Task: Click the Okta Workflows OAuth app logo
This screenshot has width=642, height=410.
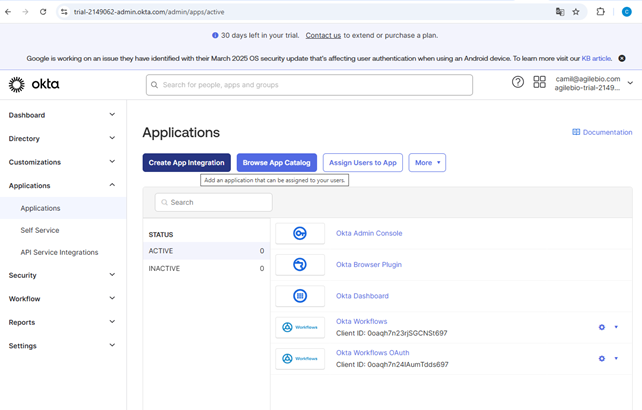Action: [300, 359]
